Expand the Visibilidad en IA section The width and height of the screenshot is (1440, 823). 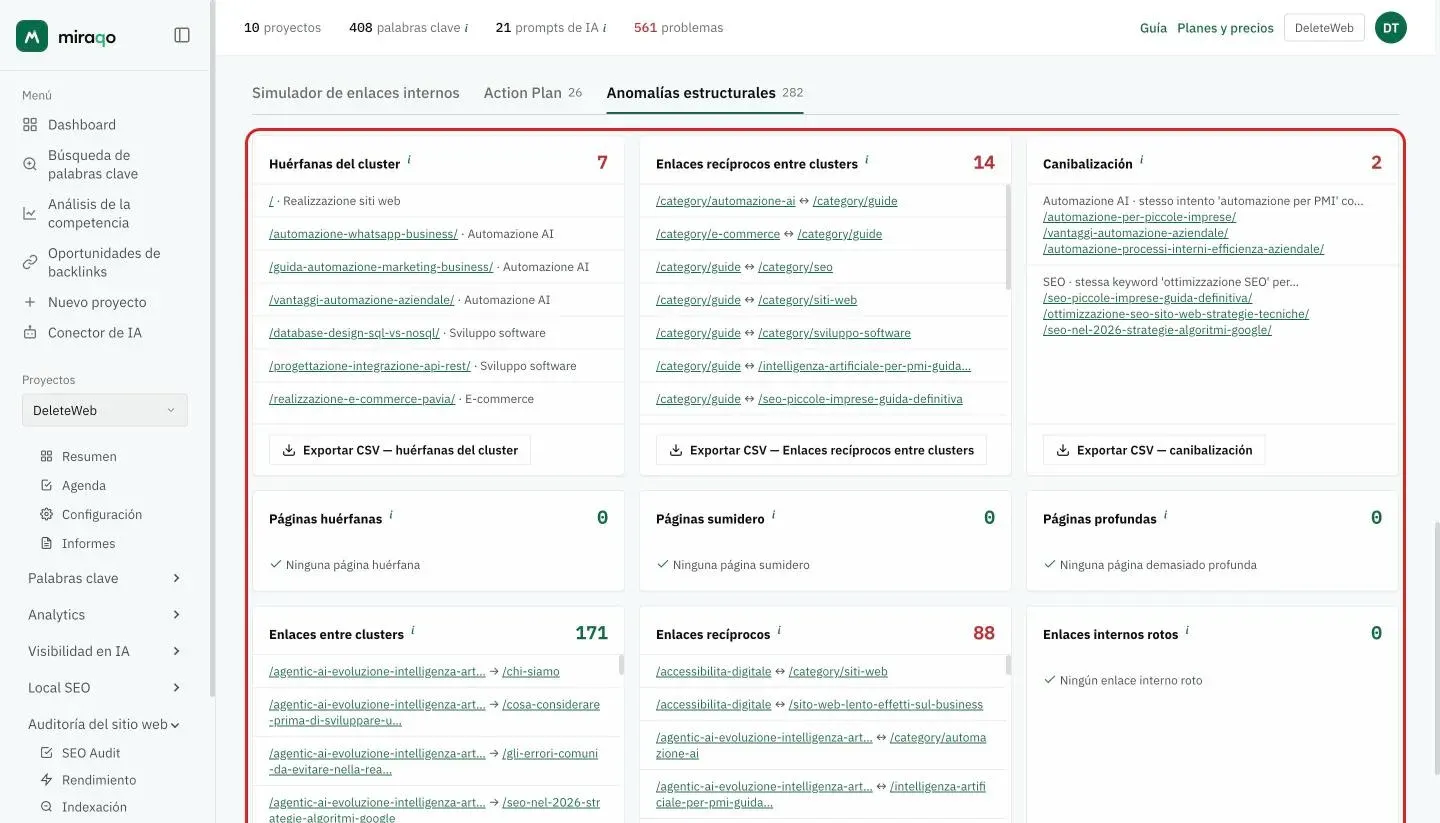click(x=105, y=651)
